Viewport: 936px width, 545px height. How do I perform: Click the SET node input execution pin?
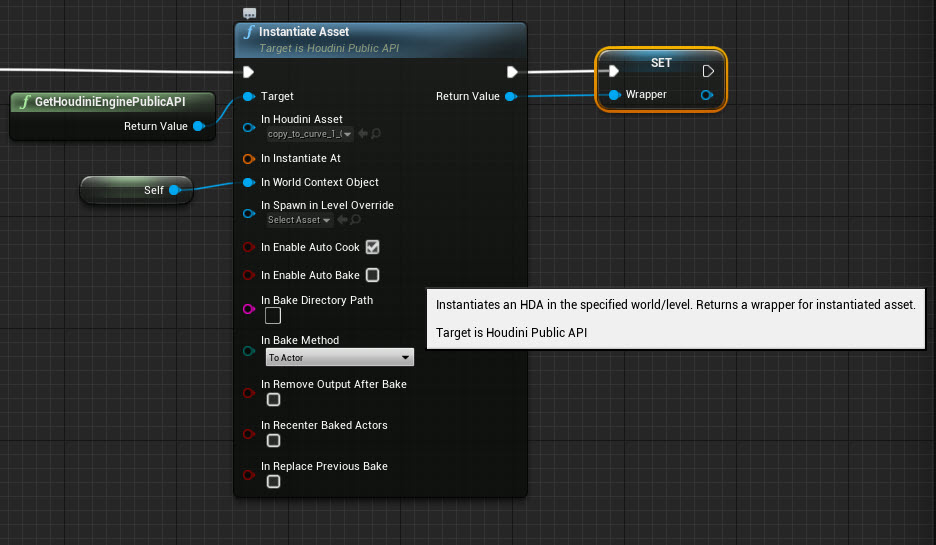613,71
